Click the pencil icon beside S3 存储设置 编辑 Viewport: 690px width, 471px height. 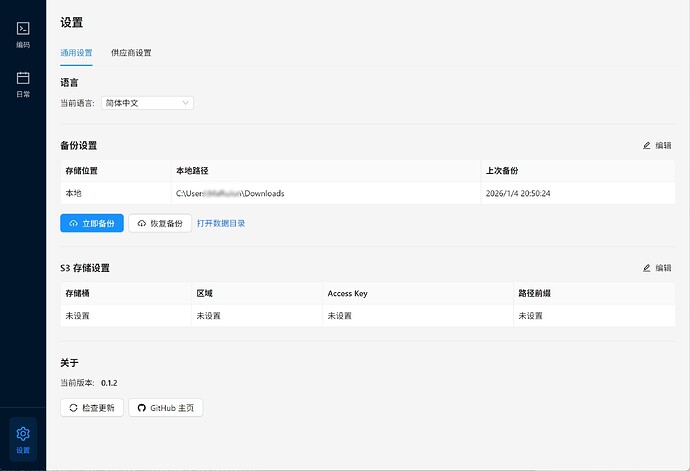646,268
